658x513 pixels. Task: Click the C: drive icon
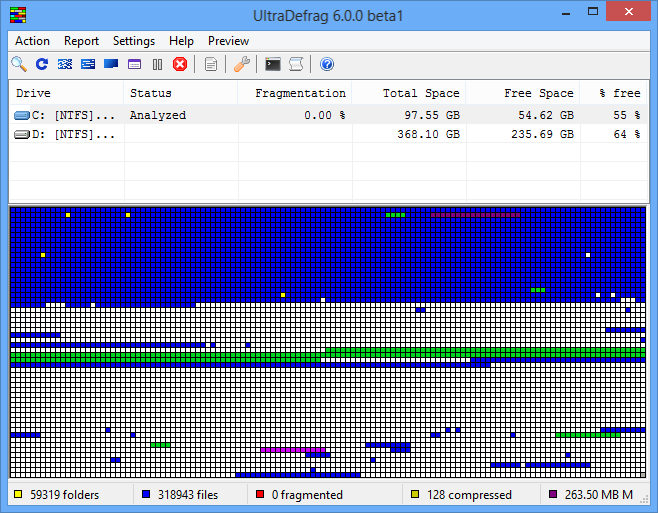pyautogui.click(x=22, y=115)
